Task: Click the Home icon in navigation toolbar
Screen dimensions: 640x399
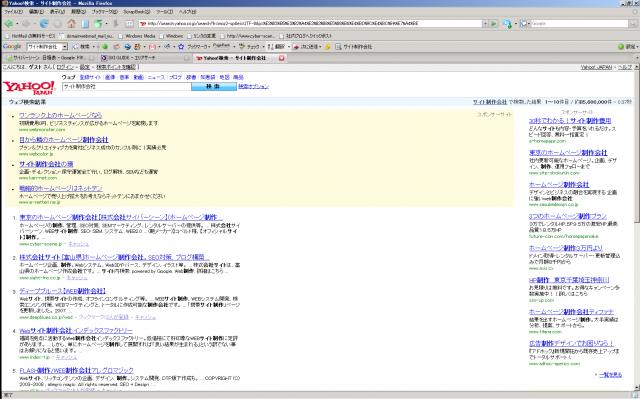Action: click(x=71, y=24)
